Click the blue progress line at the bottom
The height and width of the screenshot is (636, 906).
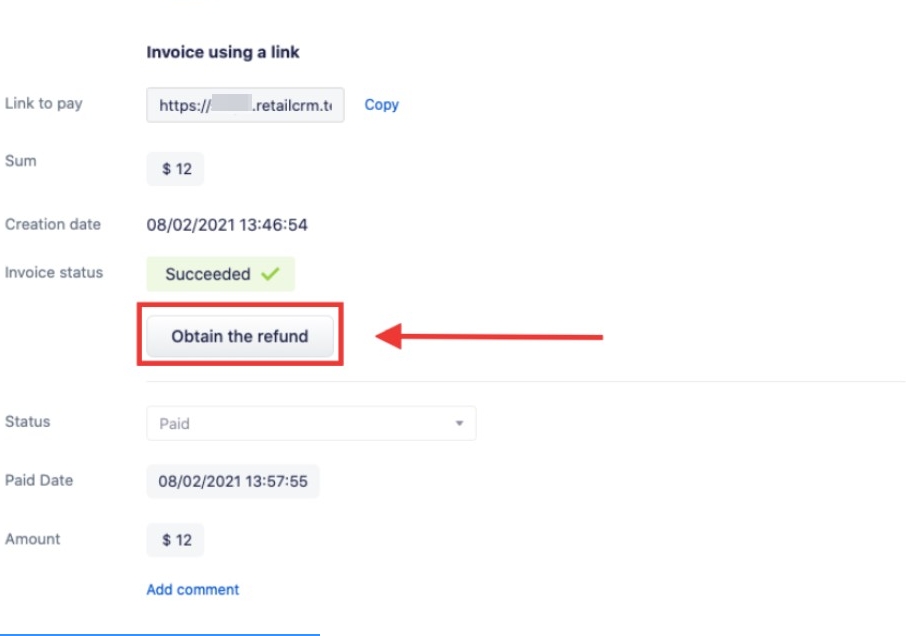[x=159, y=634]
